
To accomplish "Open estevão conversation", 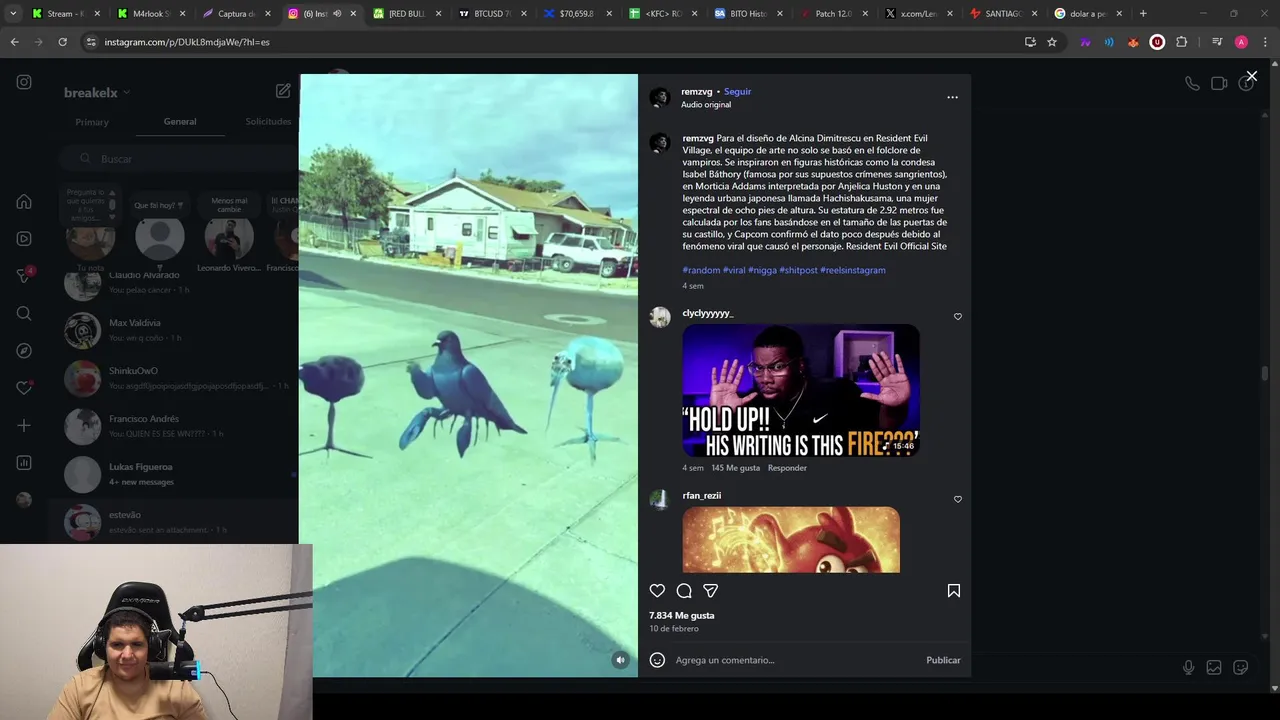I will click(x=175, y=522).
